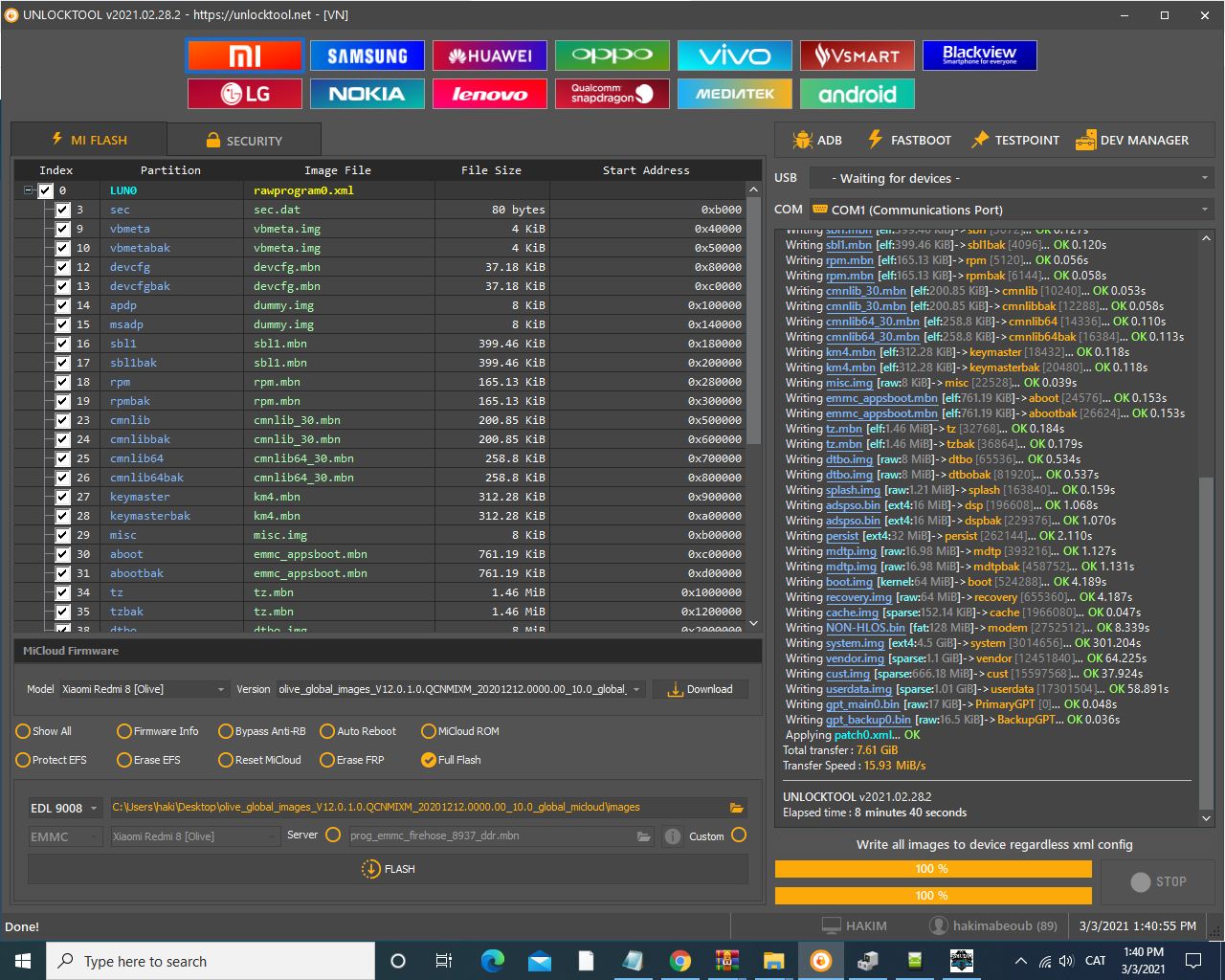Screen dimensions: 1225x980
Task: Click the STOP button
Action: click(1158, 881)
